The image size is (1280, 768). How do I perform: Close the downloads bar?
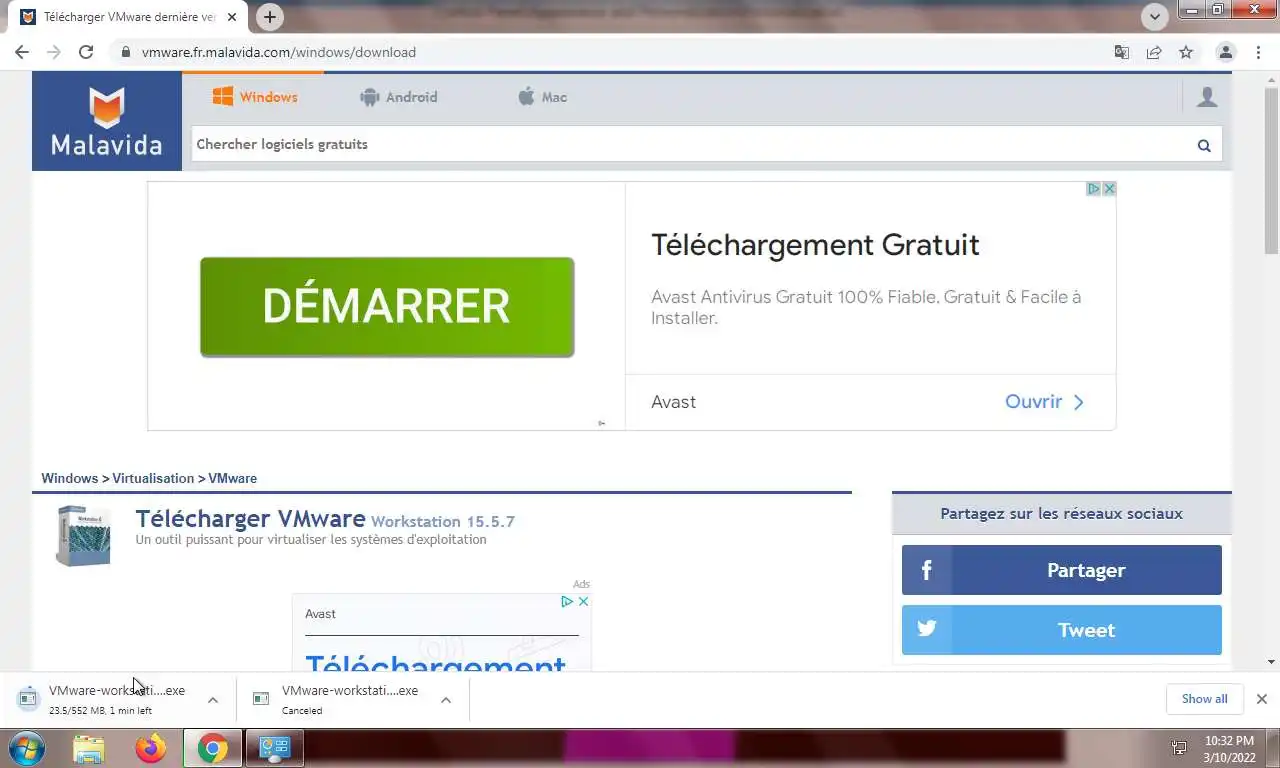tap(1262, 699)
